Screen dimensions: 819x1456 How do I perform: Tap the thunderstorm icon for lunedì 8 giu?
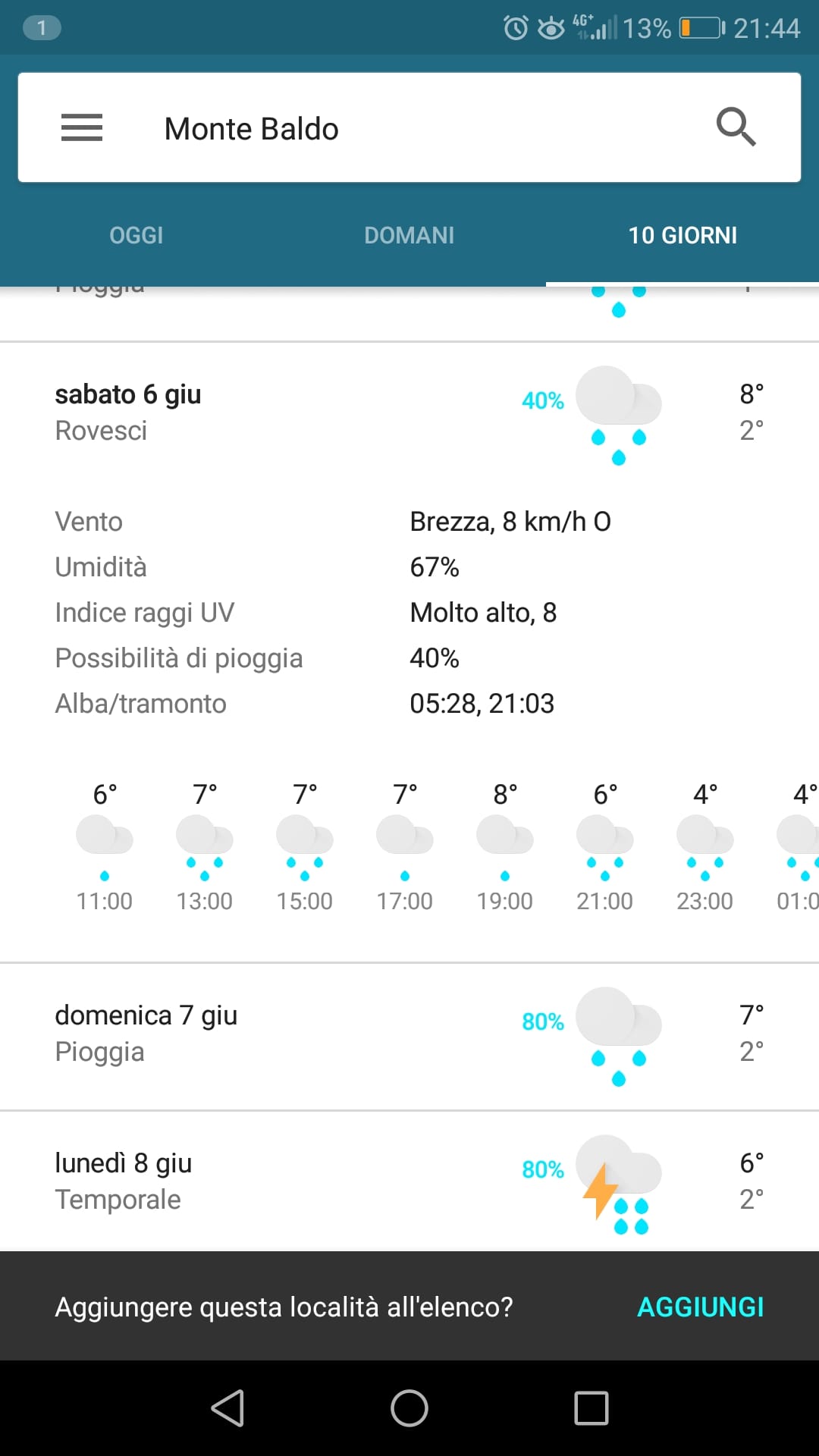[x=618, y=1185]
